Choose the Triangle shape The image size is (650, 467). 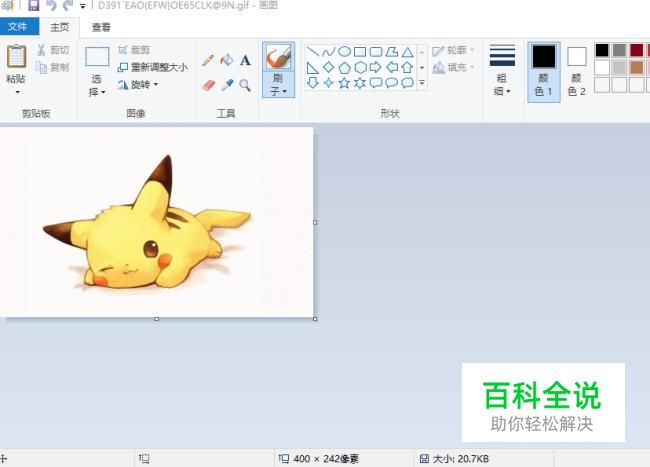coord(407,52)
